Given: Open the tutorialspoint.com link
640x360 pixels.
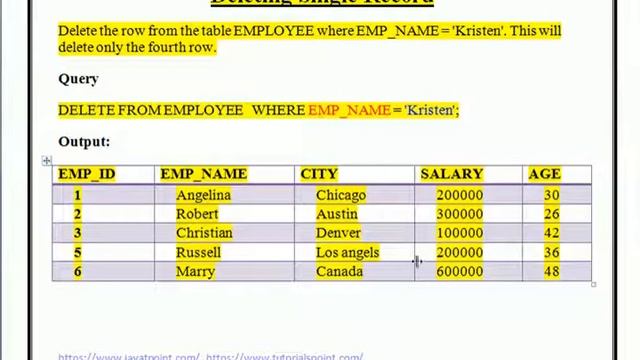Looking at the screenshot, I should pos(284,356).
